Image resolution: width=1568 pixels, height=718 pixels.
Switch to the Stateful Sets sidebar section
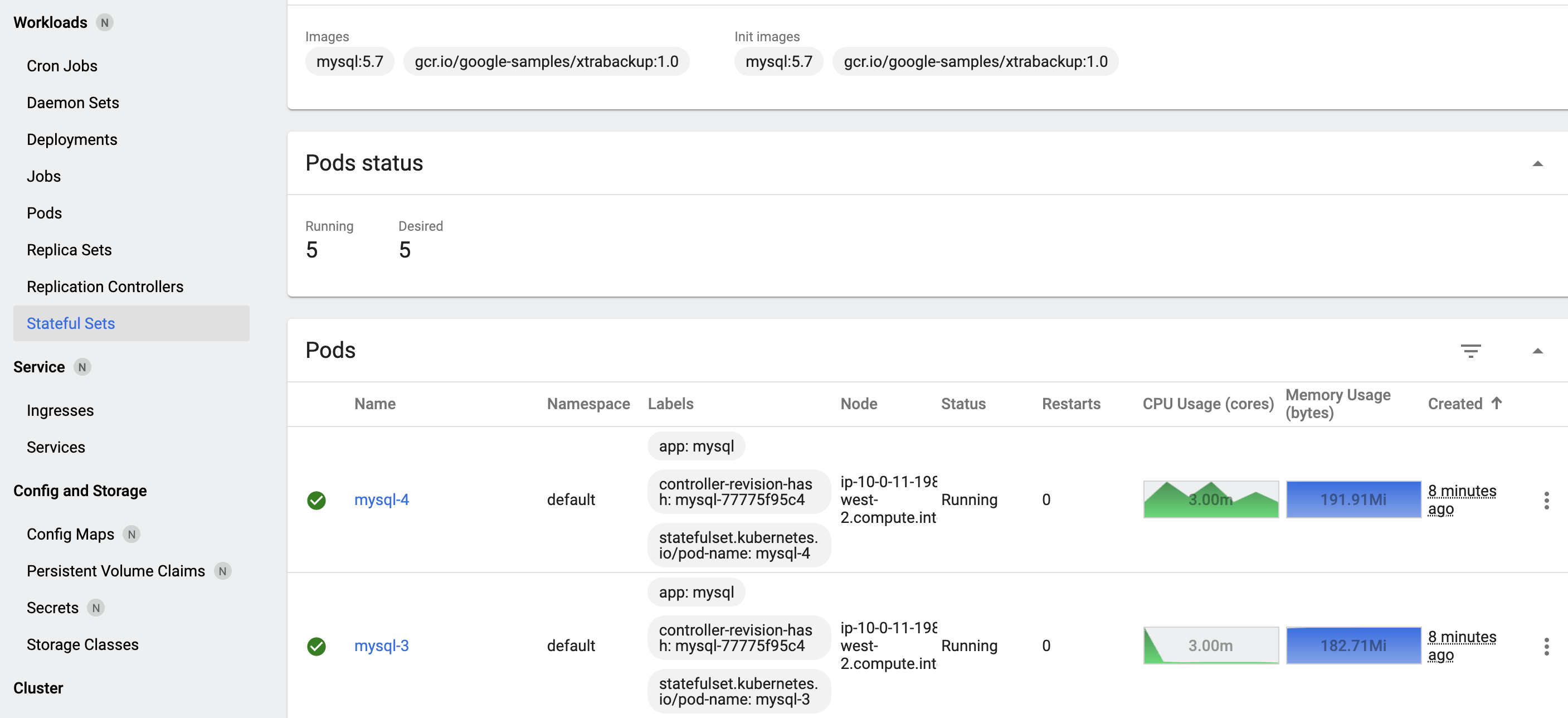[x=71, y=323]
